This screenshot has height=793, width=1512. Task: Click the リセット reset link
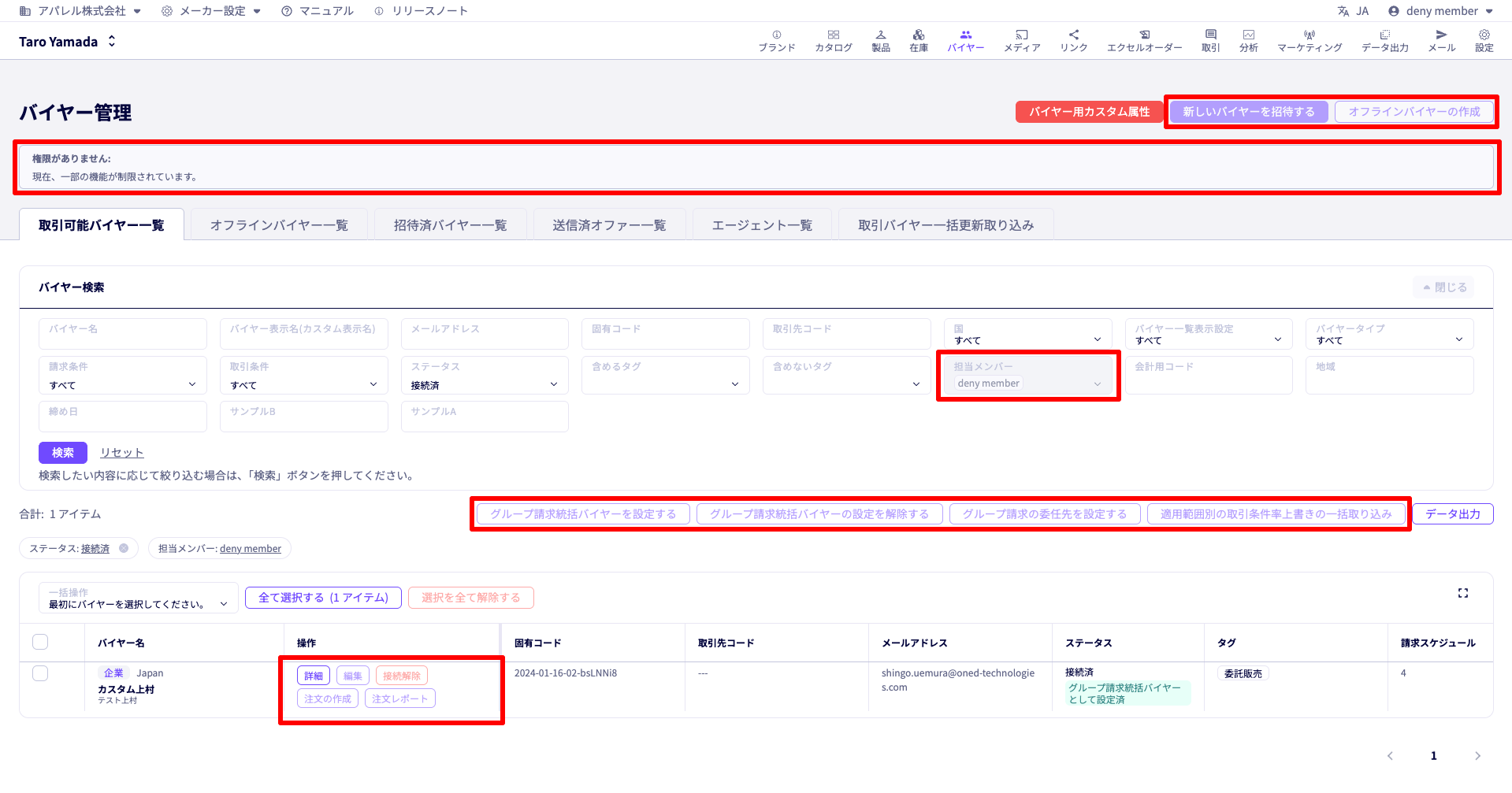click(121, 453)
